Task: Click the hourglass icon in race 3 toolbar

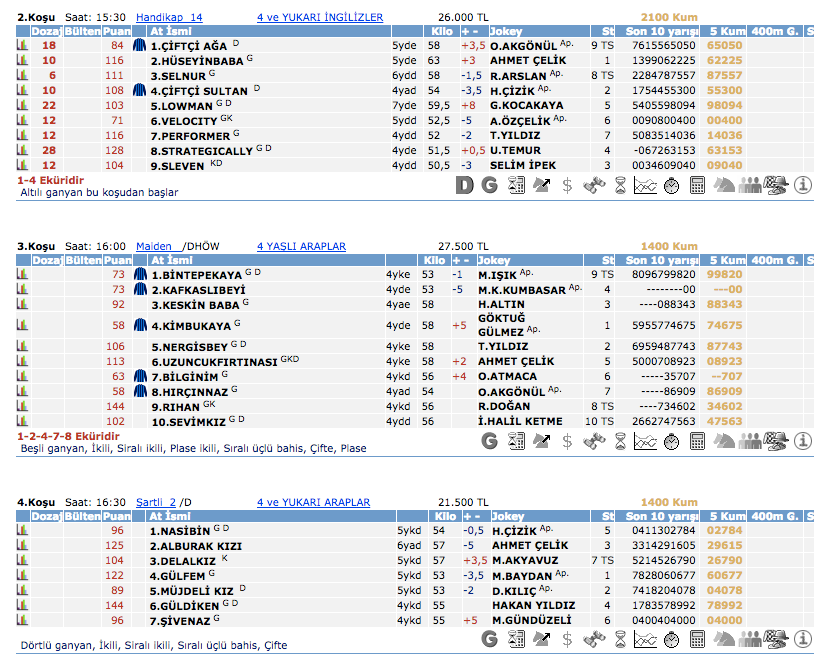Action: coord(620,440)
